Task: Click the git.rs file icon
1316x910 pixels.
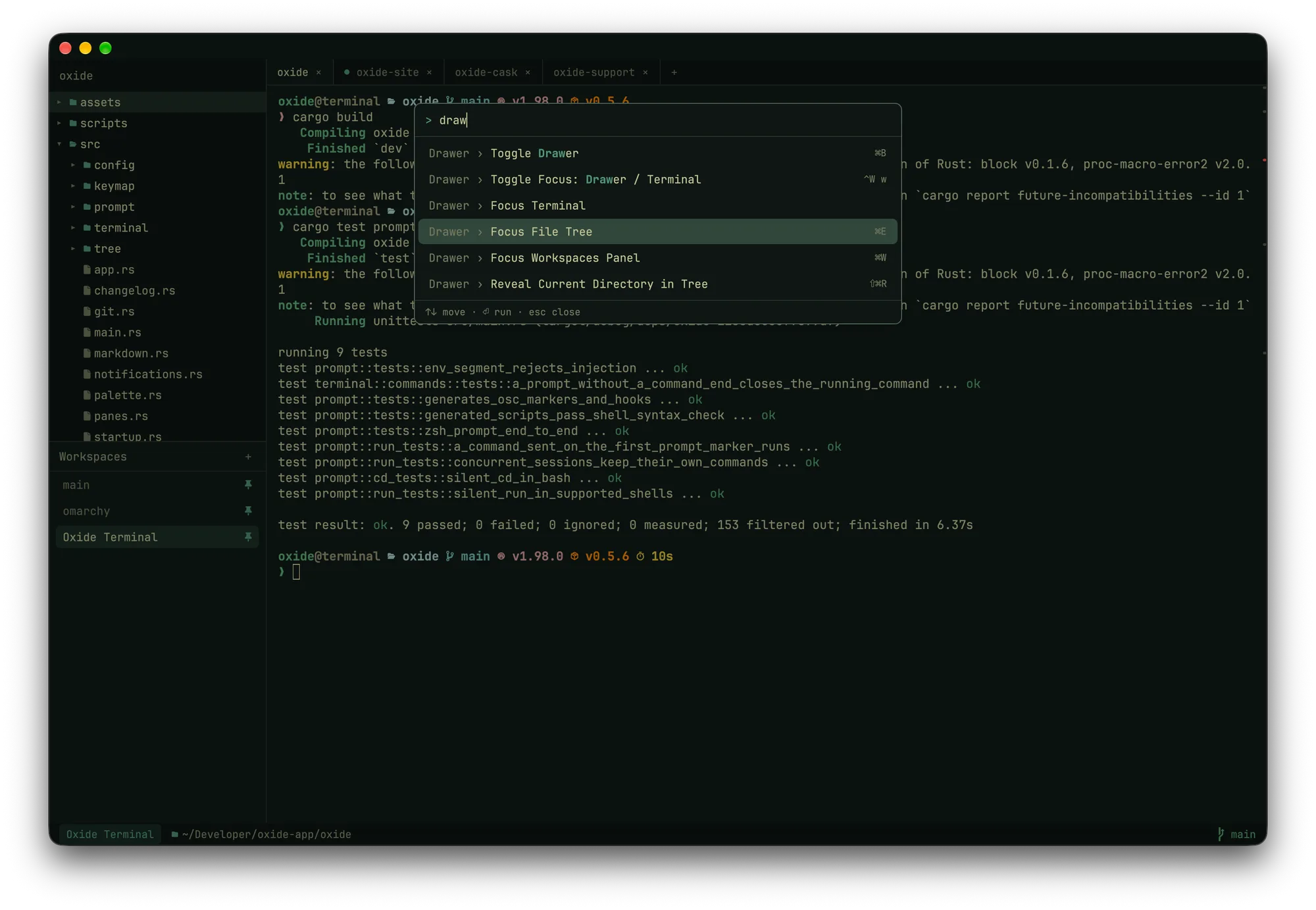Action: 87,311
